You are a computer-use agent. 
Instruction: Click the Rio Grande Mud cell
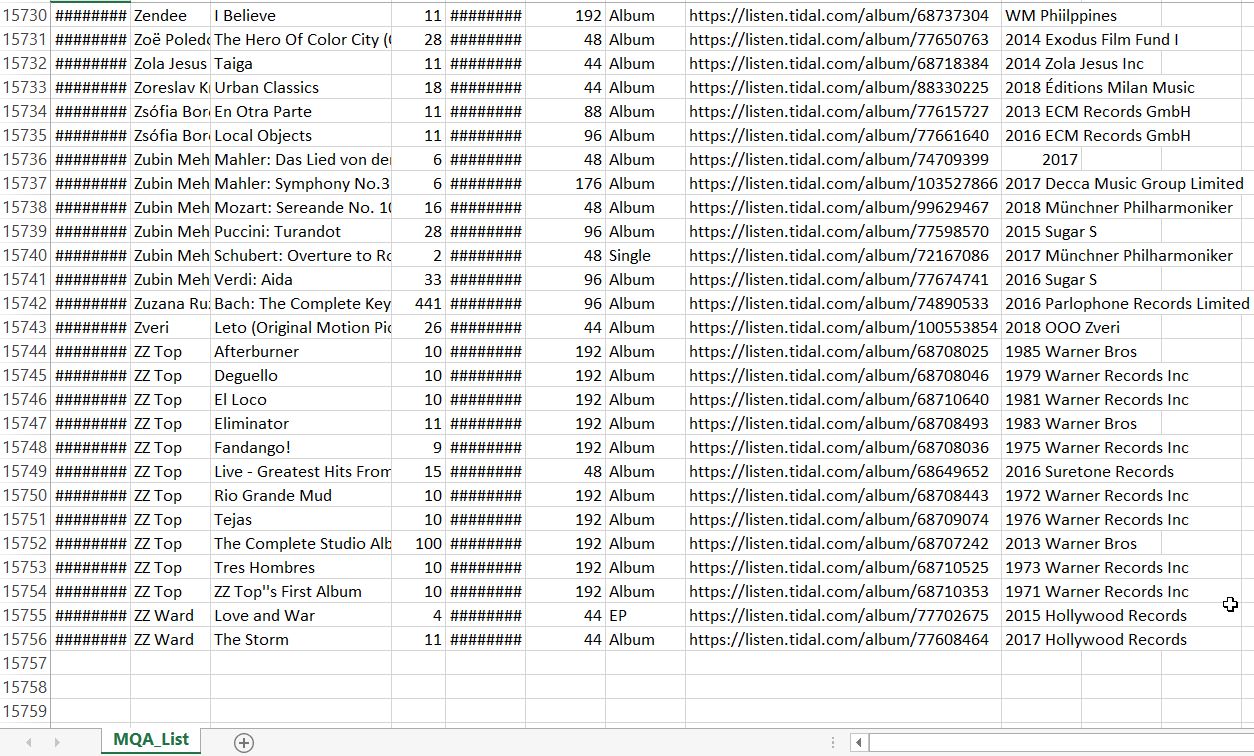tap(301, 496)
